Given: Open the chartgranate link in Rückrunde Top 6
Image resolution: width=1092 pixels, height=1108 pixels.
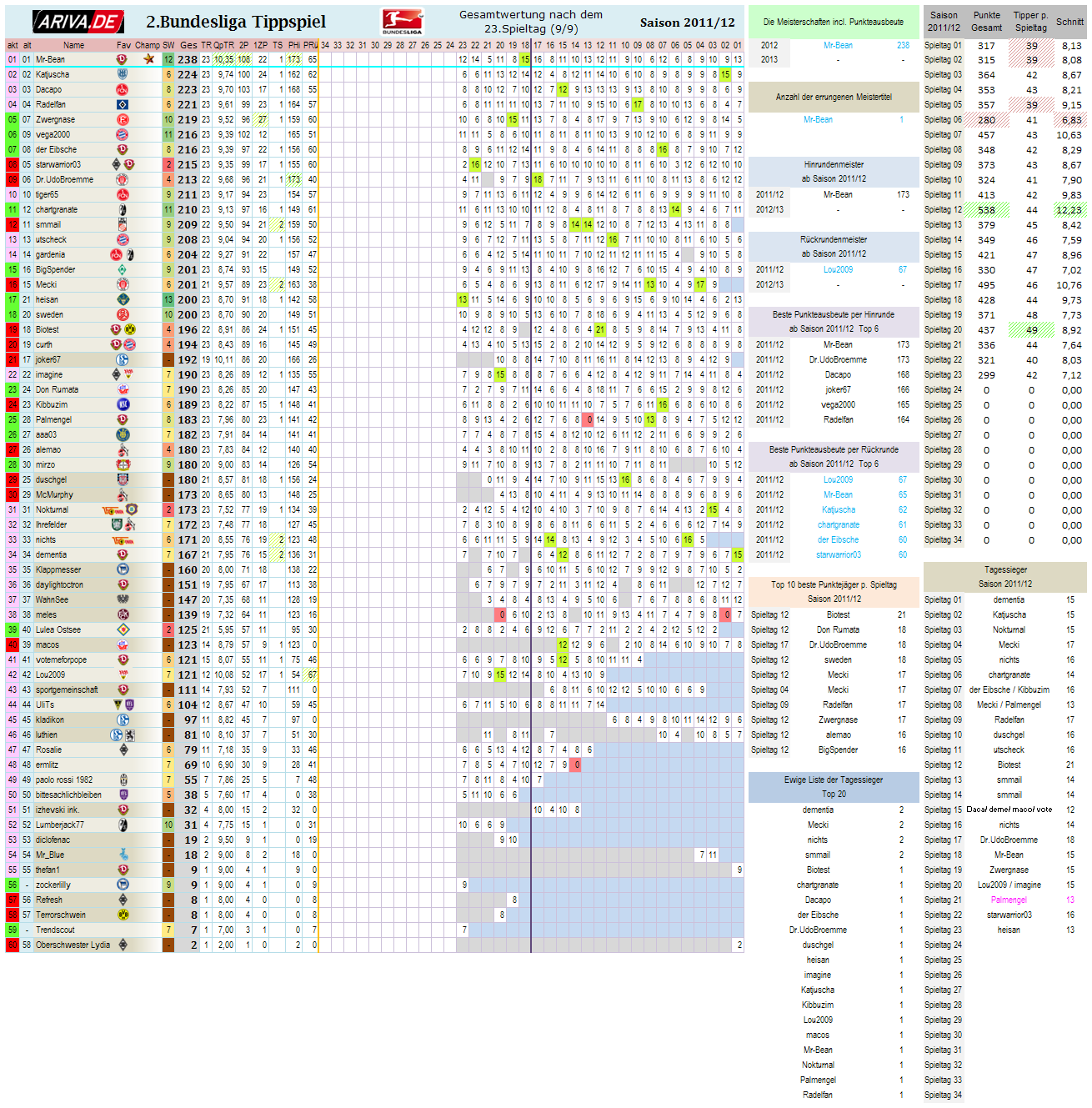Looking at the screenshot, I should (838, 524).
